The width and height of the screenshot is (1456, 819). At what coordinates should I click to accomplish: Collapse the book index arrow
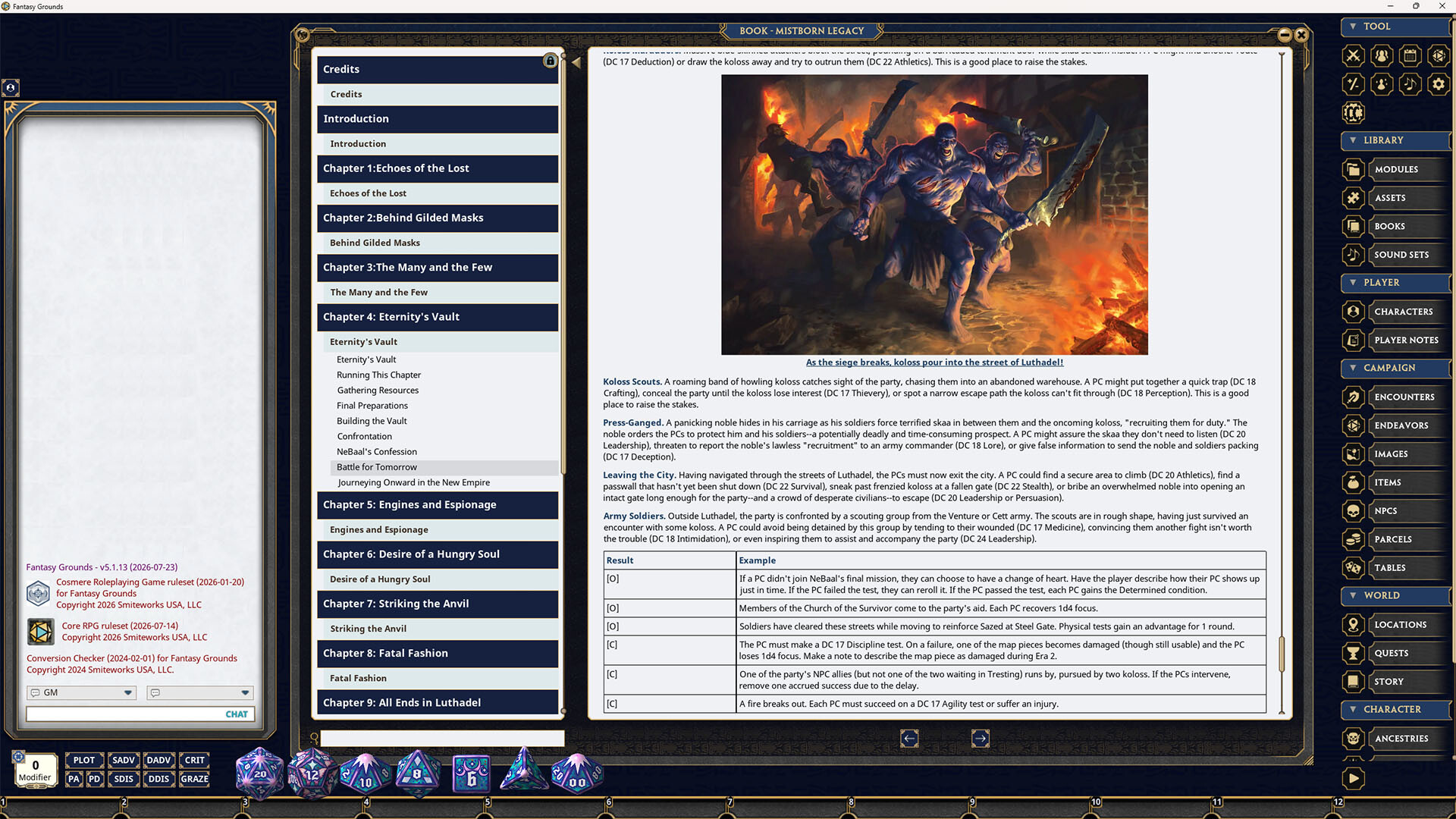pos(576,63)
